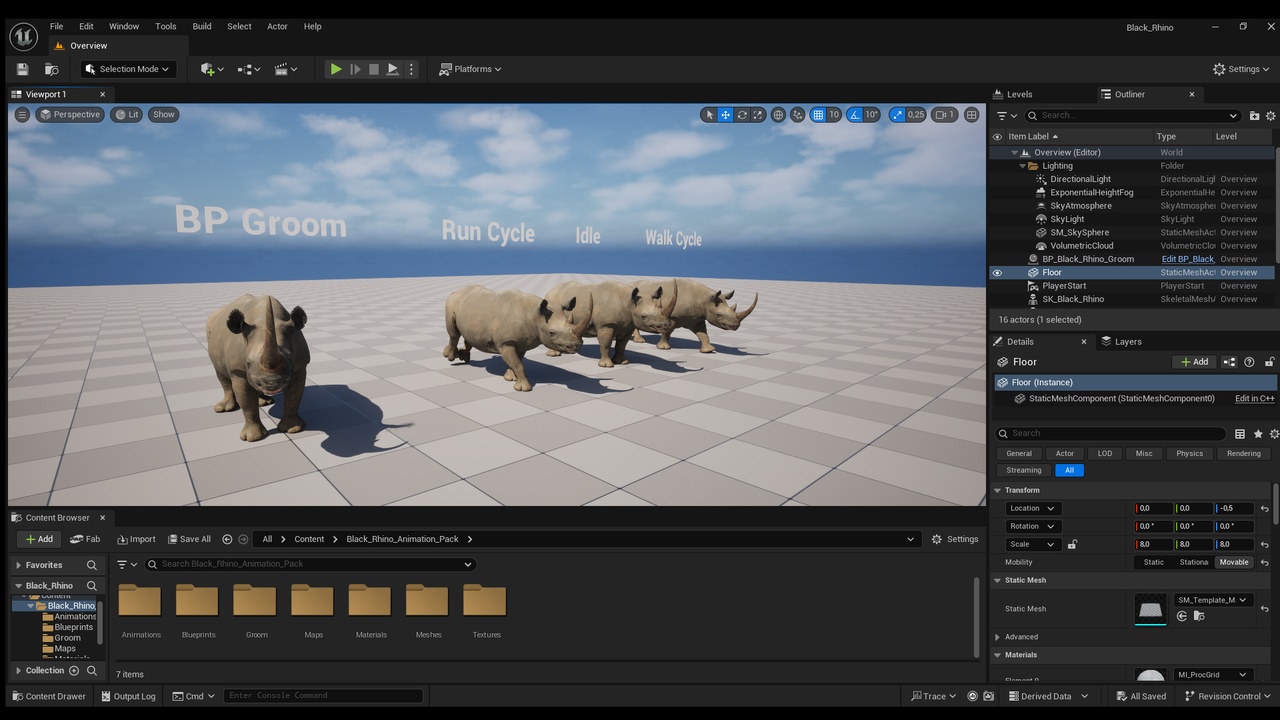Click the Blueprint/add script icon in Details
The image size is (1280, 720).
click(1230, 362)
